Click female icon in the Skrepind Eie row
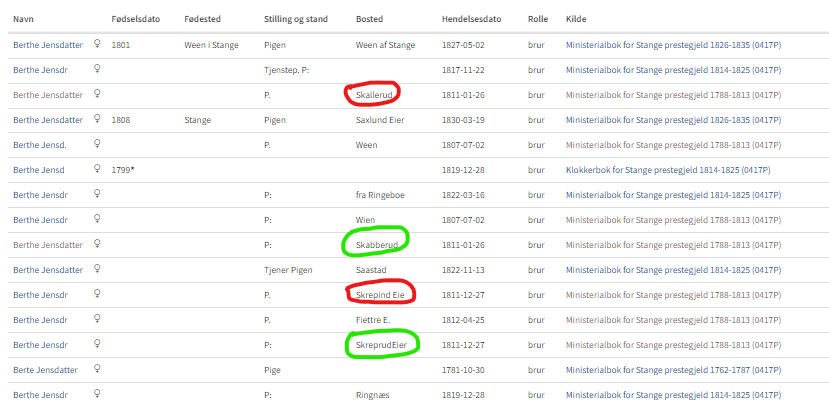Viewport: 829px width, 413px height. click(x=97, y=294)
